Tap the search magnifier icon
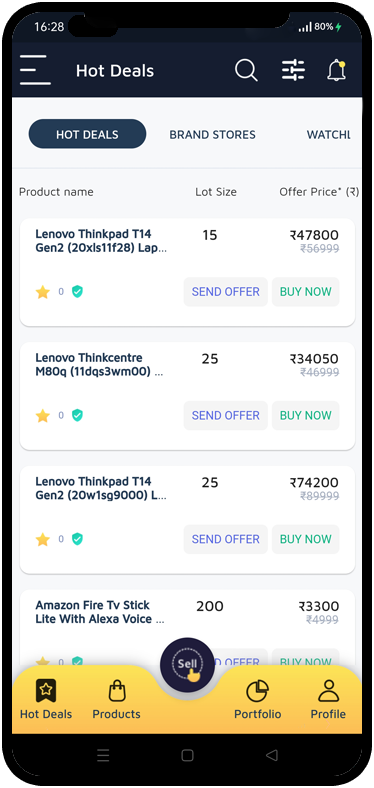The width and height of the screenshot is (374, 788). pyautogui.click(x=246, y=70)
